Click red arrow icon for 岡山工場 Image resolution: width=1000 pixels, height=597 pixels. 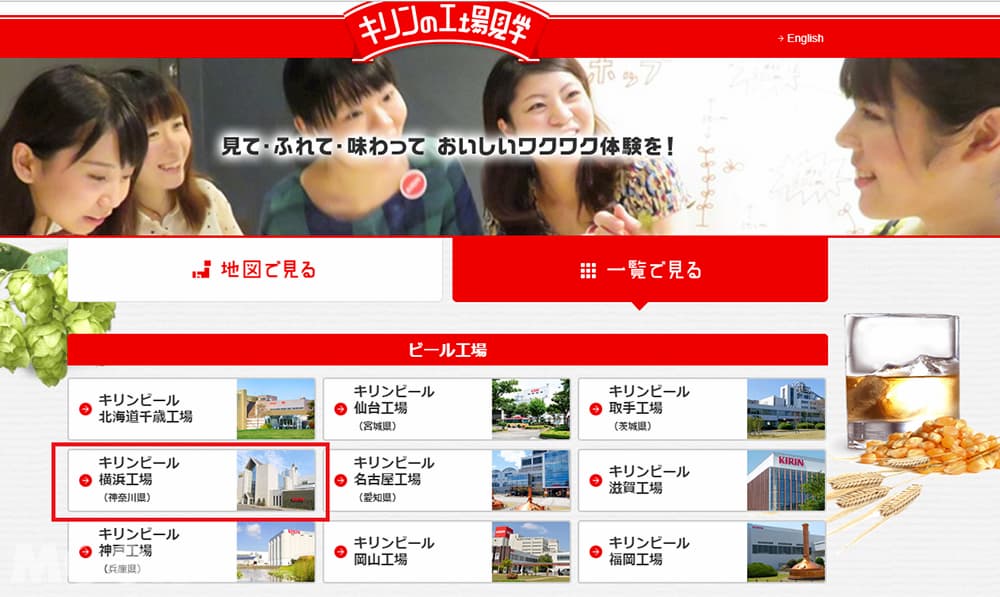[341, 552]
